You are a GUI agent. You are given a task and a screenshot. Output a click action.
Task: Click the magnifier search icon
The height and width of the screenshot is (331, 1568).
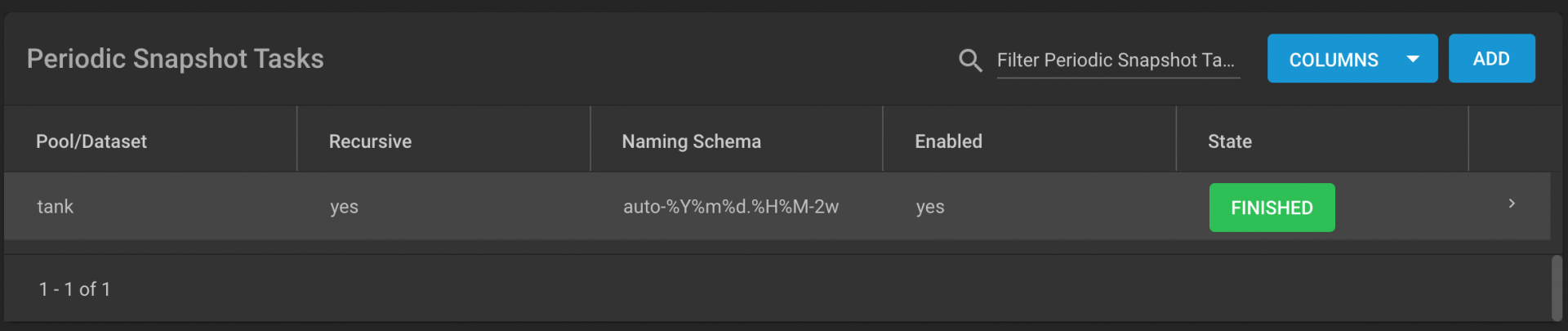[969, 60]
